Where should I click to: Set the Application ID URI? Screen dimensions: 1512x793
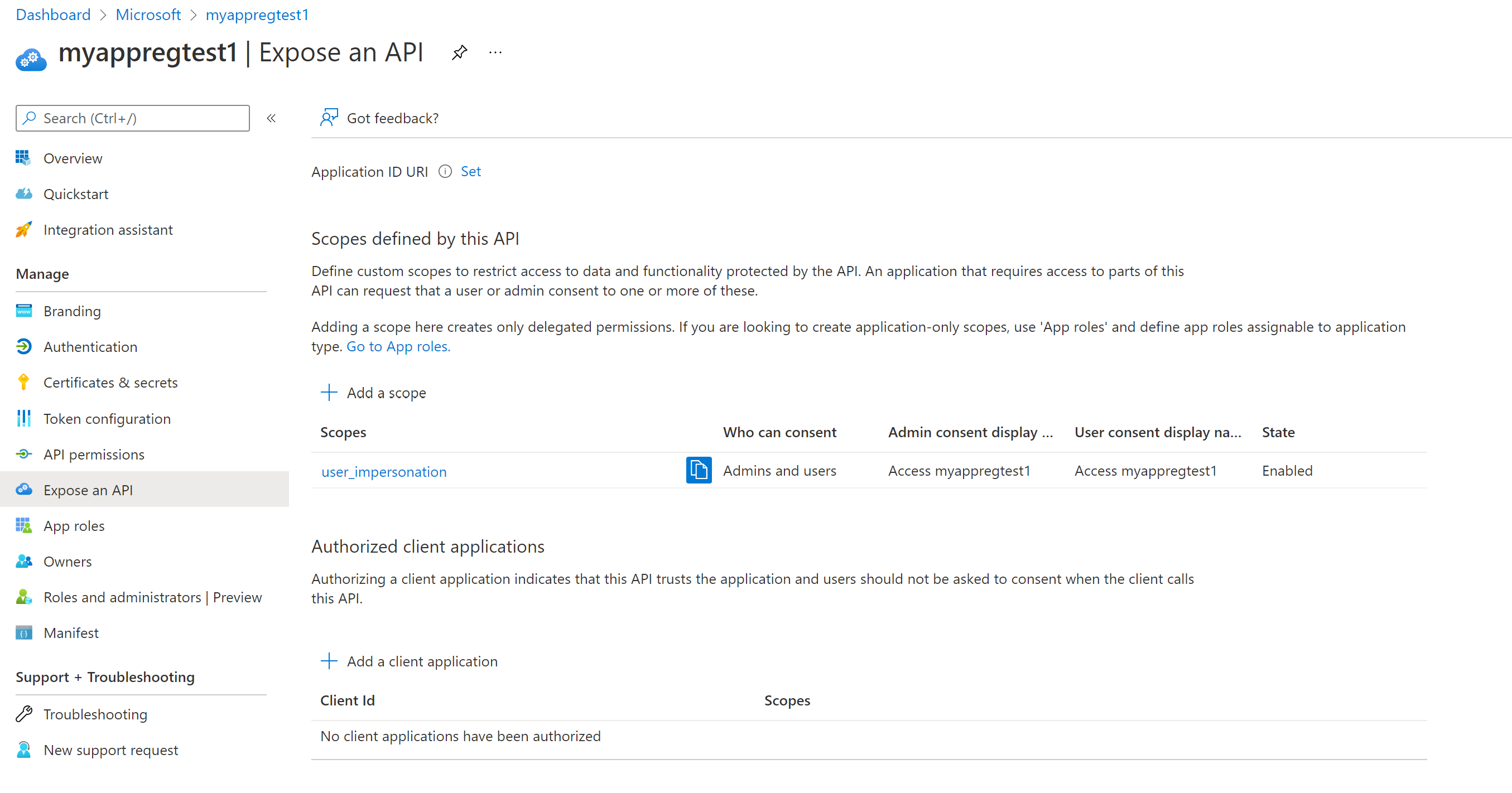tap(471, 171)
